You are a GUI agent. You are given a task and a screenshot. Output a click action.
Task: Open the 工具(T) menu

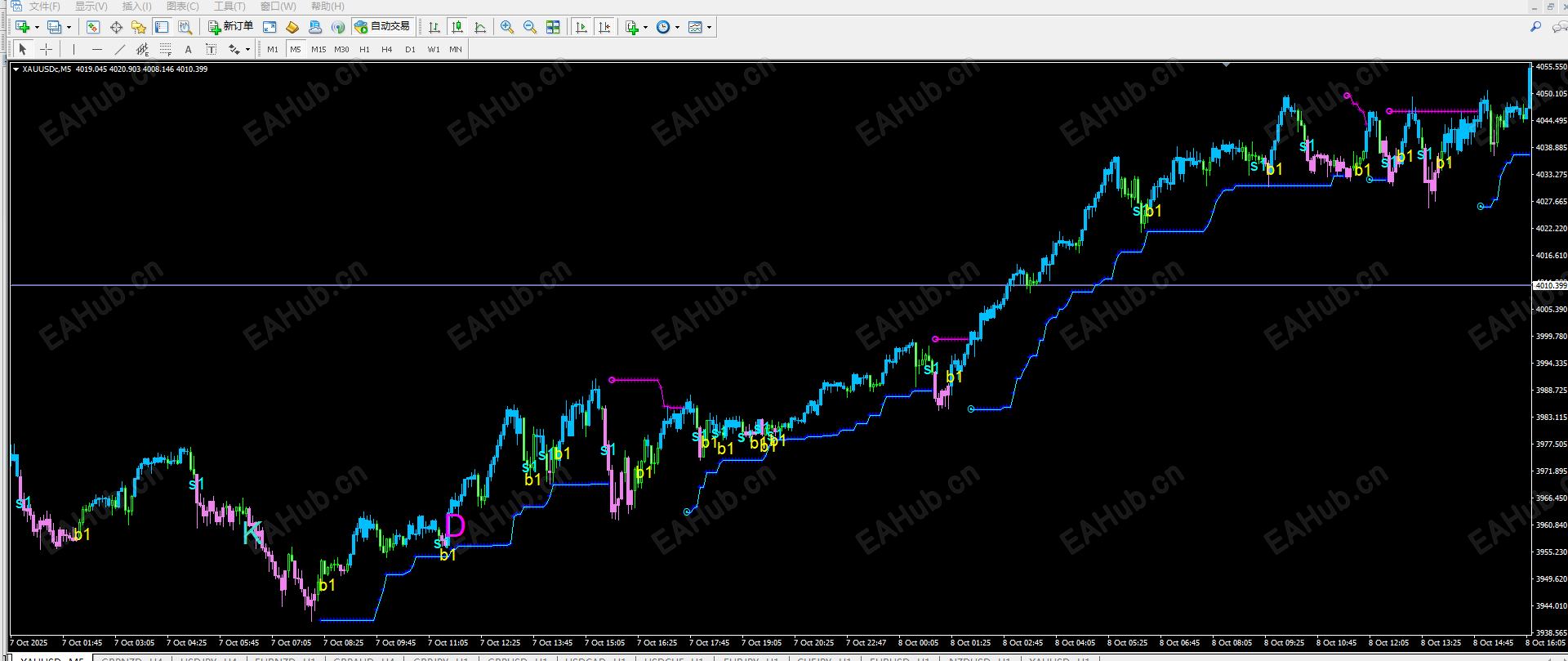tap(229, 7)
